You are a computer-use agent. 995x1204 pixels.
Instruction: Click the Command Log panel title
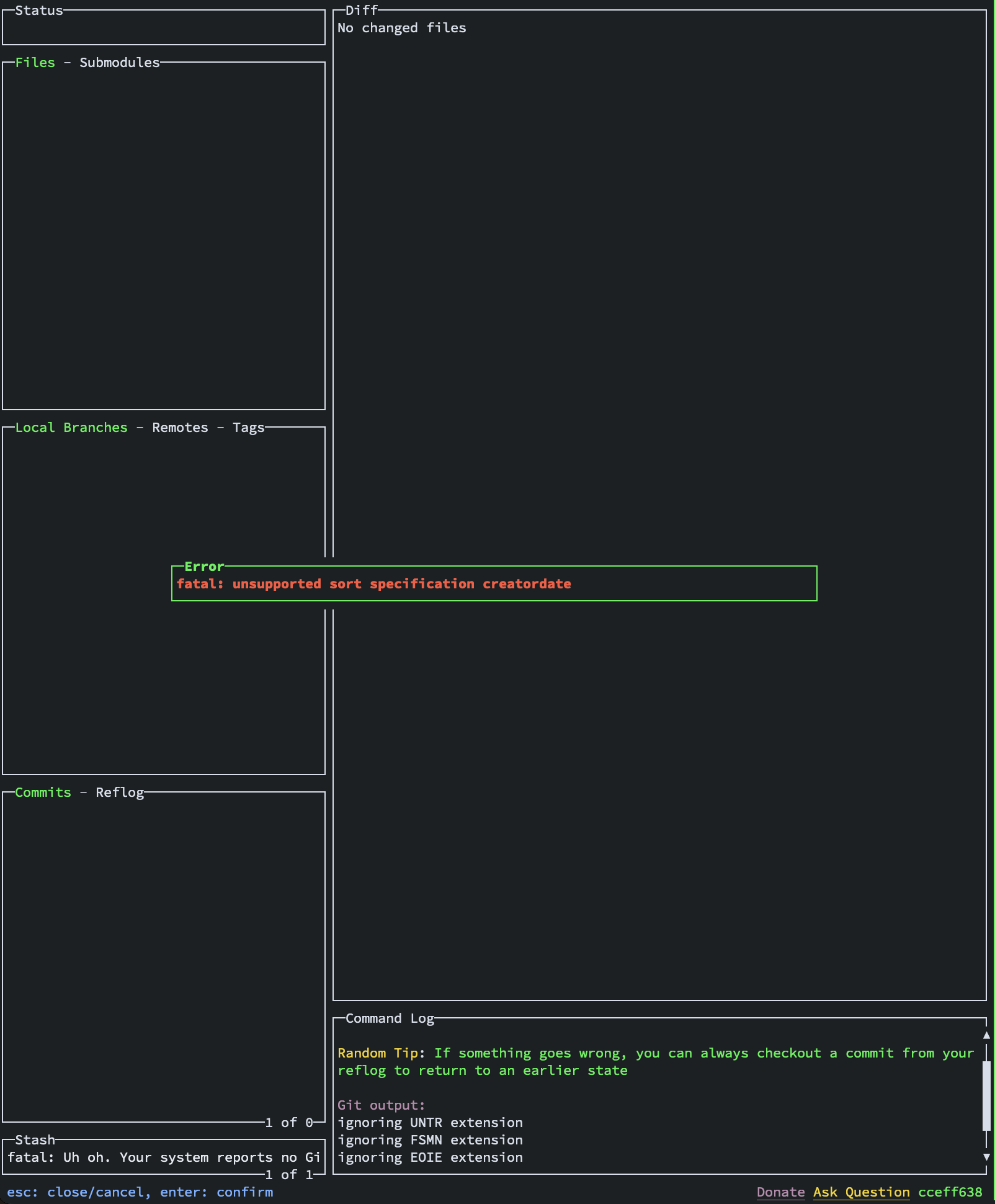tap(390, 1018)
